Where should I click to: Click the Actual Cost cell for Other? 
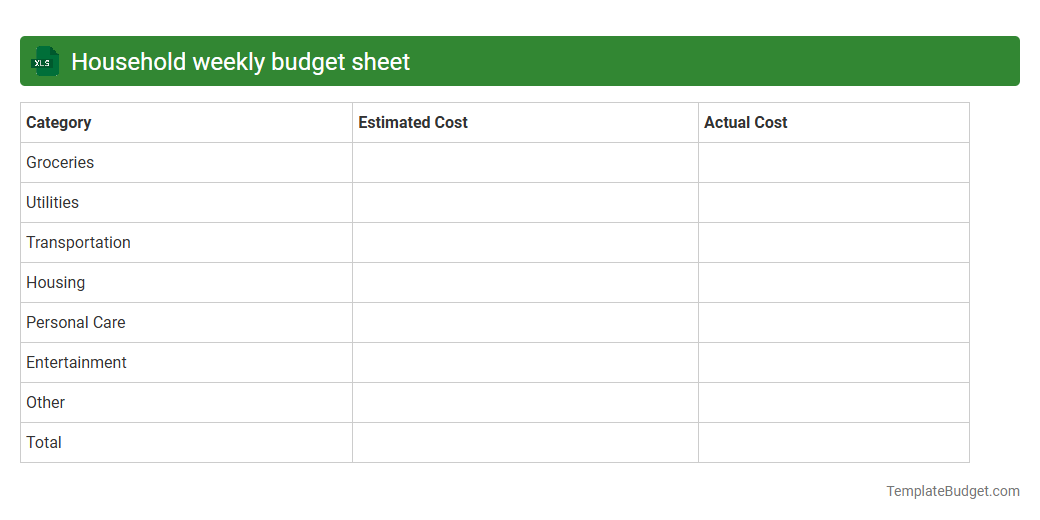(x=834, y=403)
